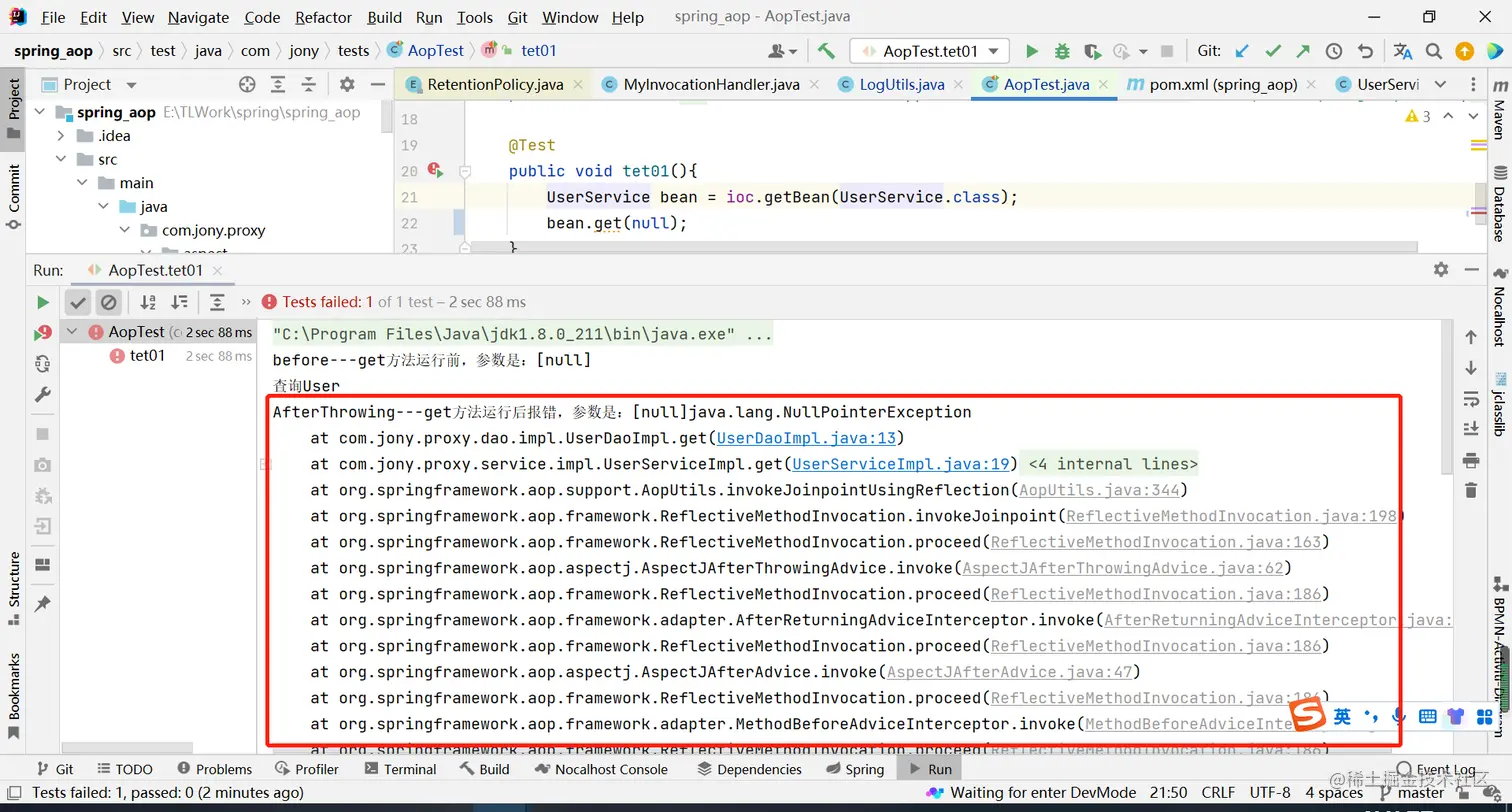The image size is (1512, 812).
Task: Open the Build menu
Action: coord(385,17)
